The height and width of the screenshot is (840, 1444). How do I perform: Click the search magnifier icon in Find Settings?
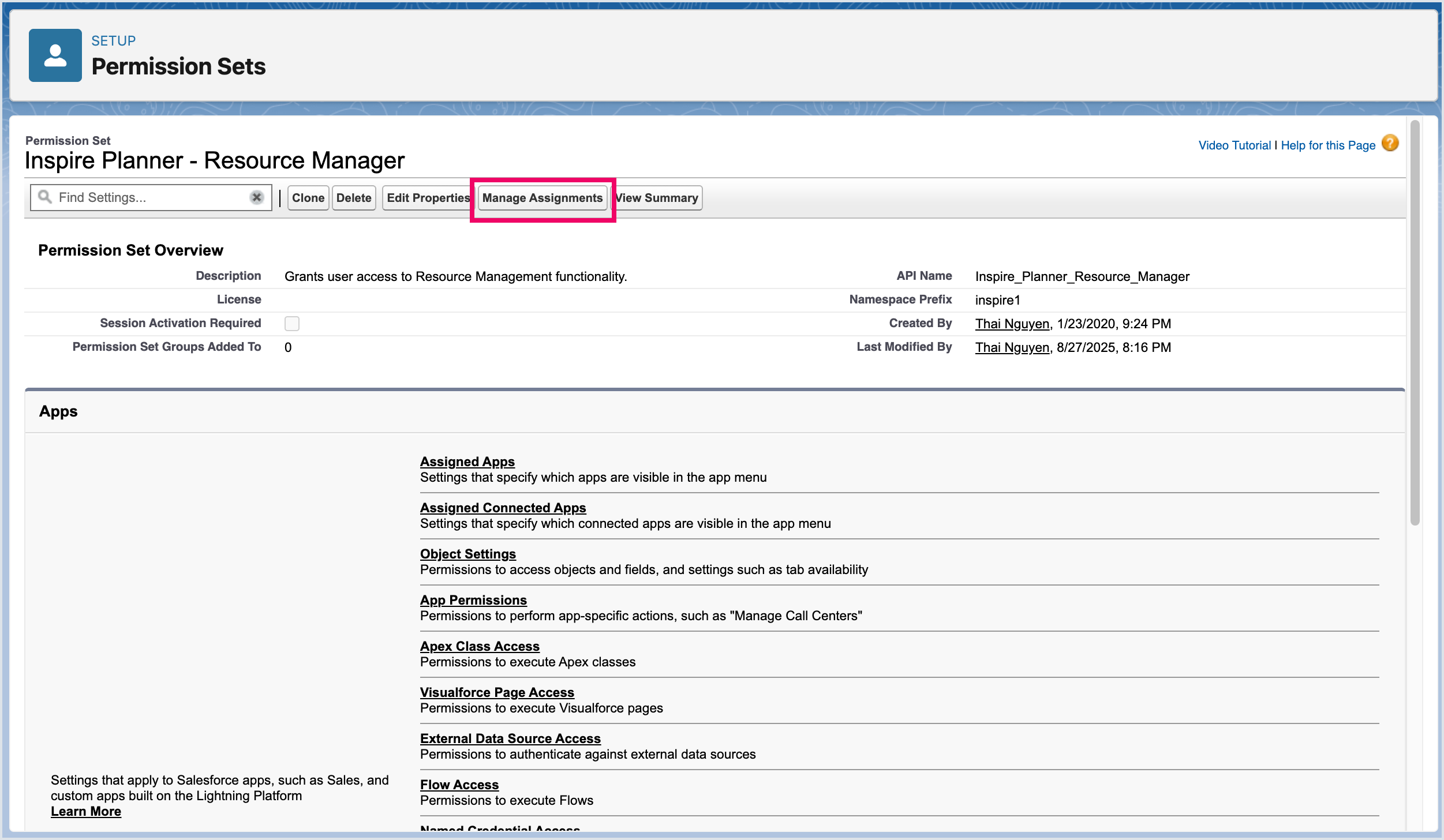(44, 197)
